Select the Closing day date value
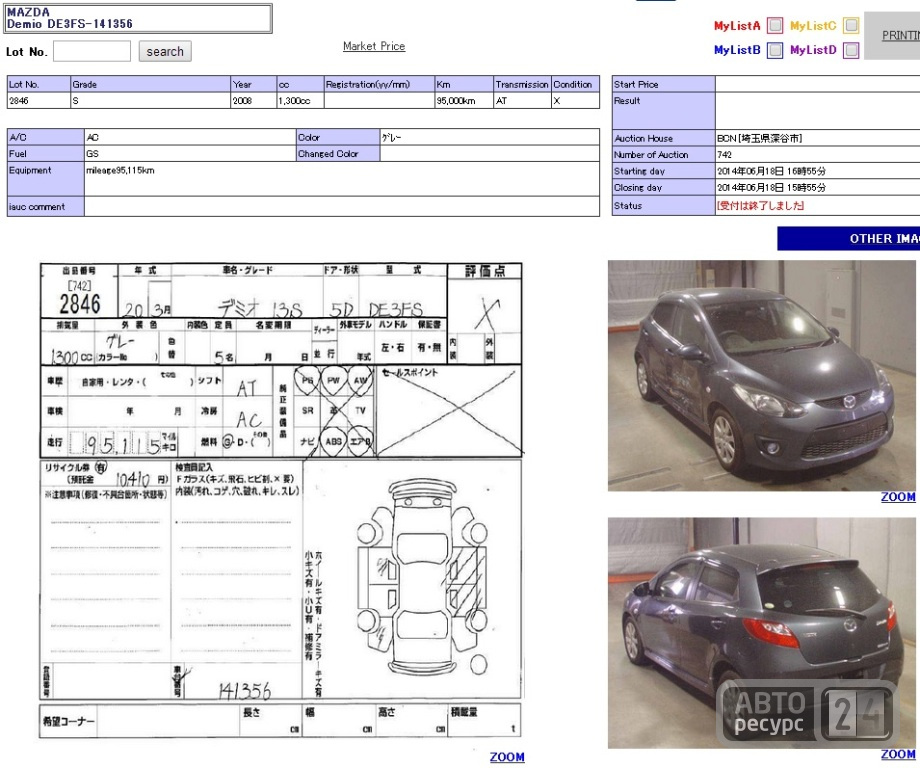The width and height of the screenshot is (920, 768). click(x=771, y=188)
